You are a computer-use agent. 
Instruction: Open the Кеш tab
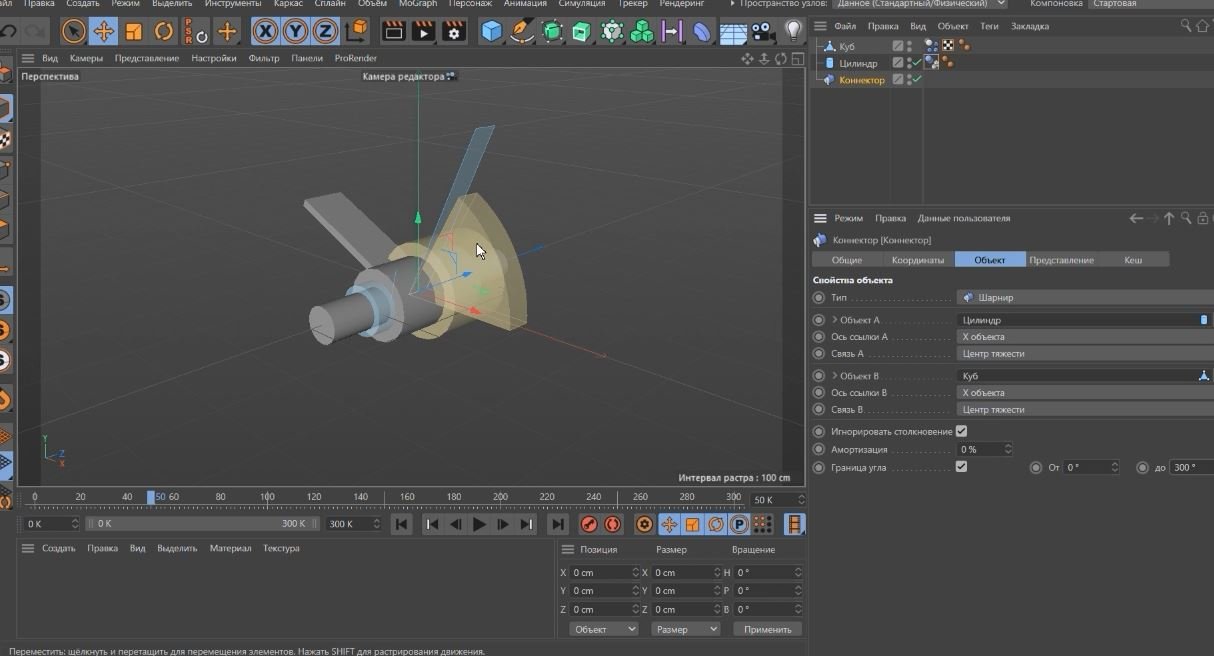point(1133,260)
